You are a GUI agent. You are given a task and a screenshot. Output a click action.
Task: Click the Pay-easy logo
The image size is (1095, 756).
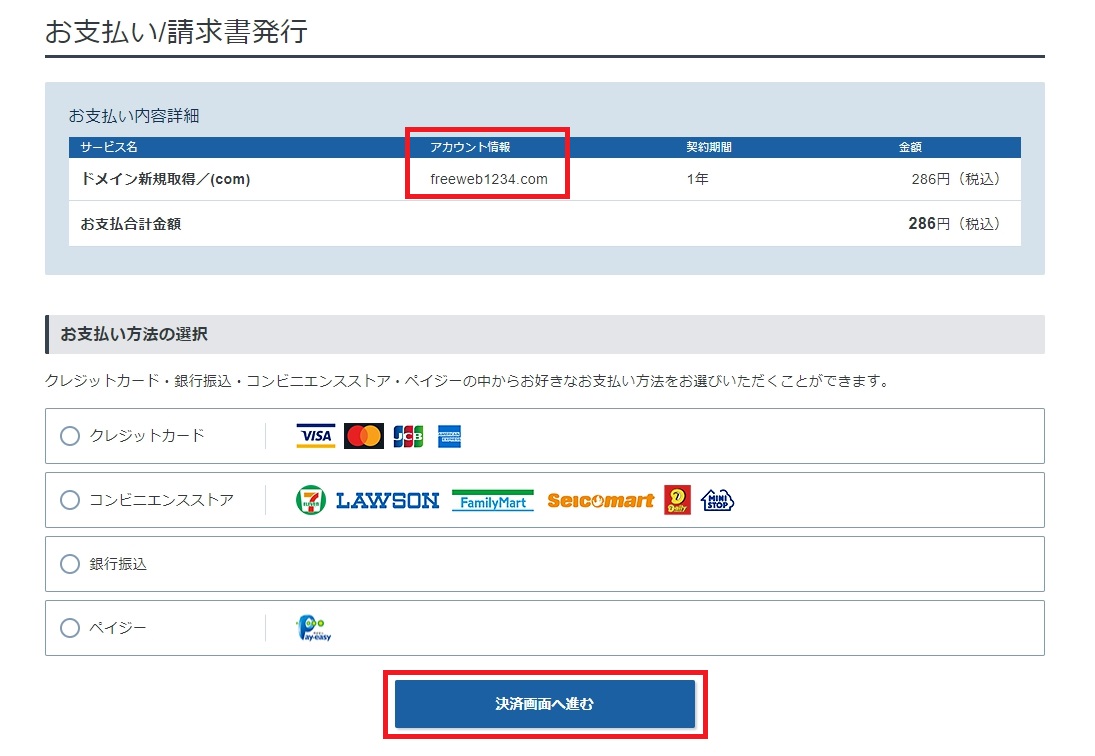point(313,628)
